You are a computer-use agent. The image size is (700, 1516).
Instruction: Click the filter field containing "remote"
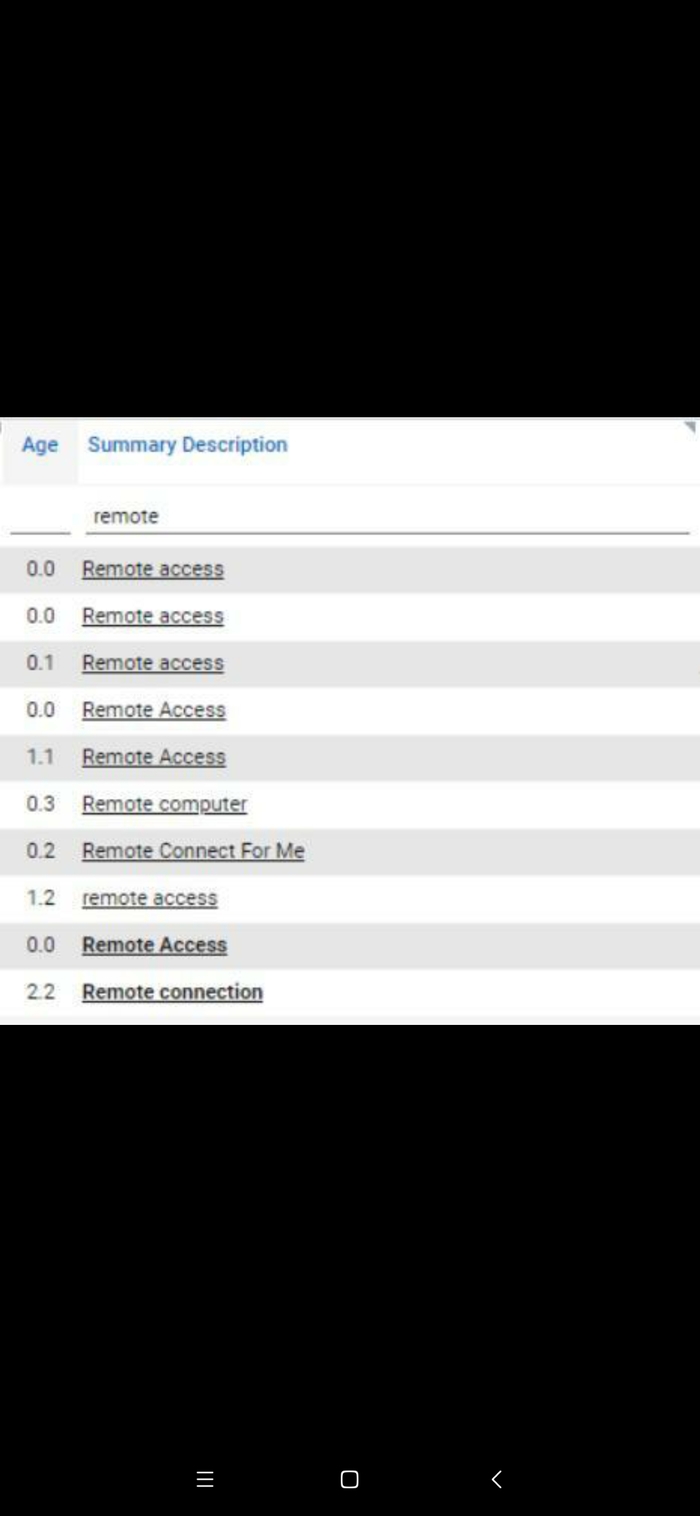(x=387, y=517)
